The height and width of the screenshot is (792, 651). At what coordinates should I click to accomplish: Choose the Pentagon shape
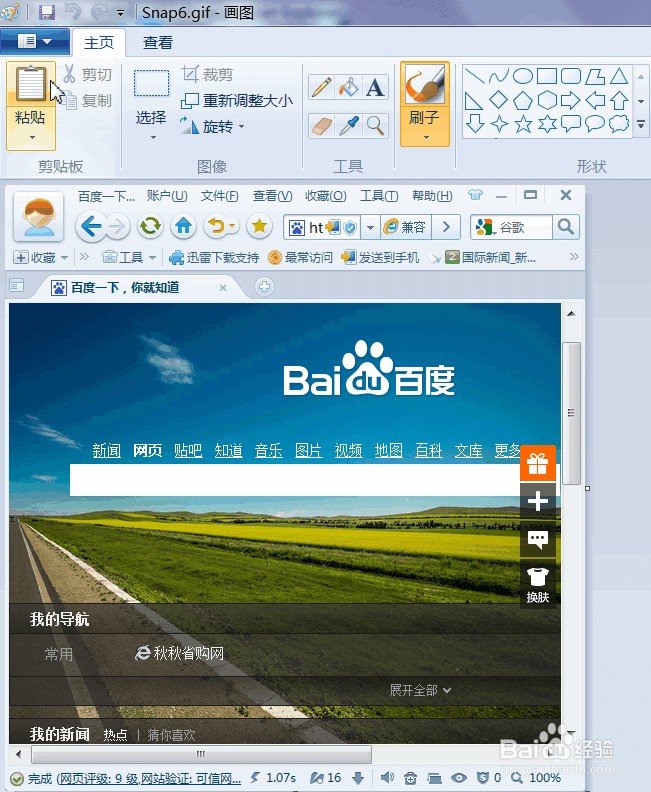coord(523,100)
